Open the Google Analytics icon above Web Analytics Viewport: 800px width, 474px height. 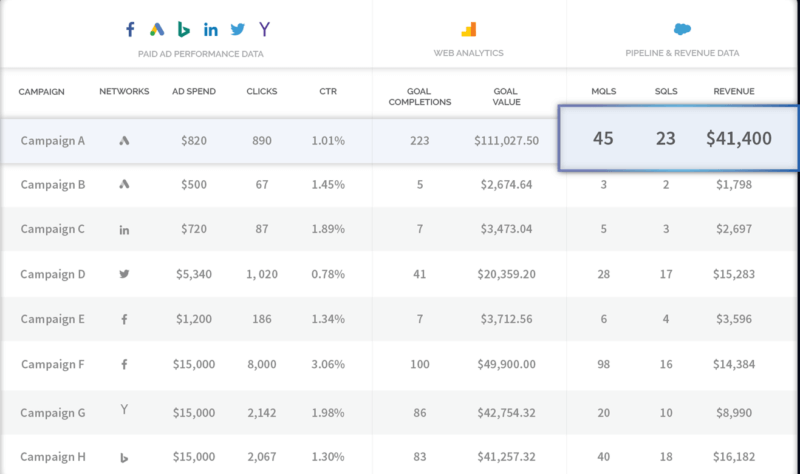(x=469, y=29)
